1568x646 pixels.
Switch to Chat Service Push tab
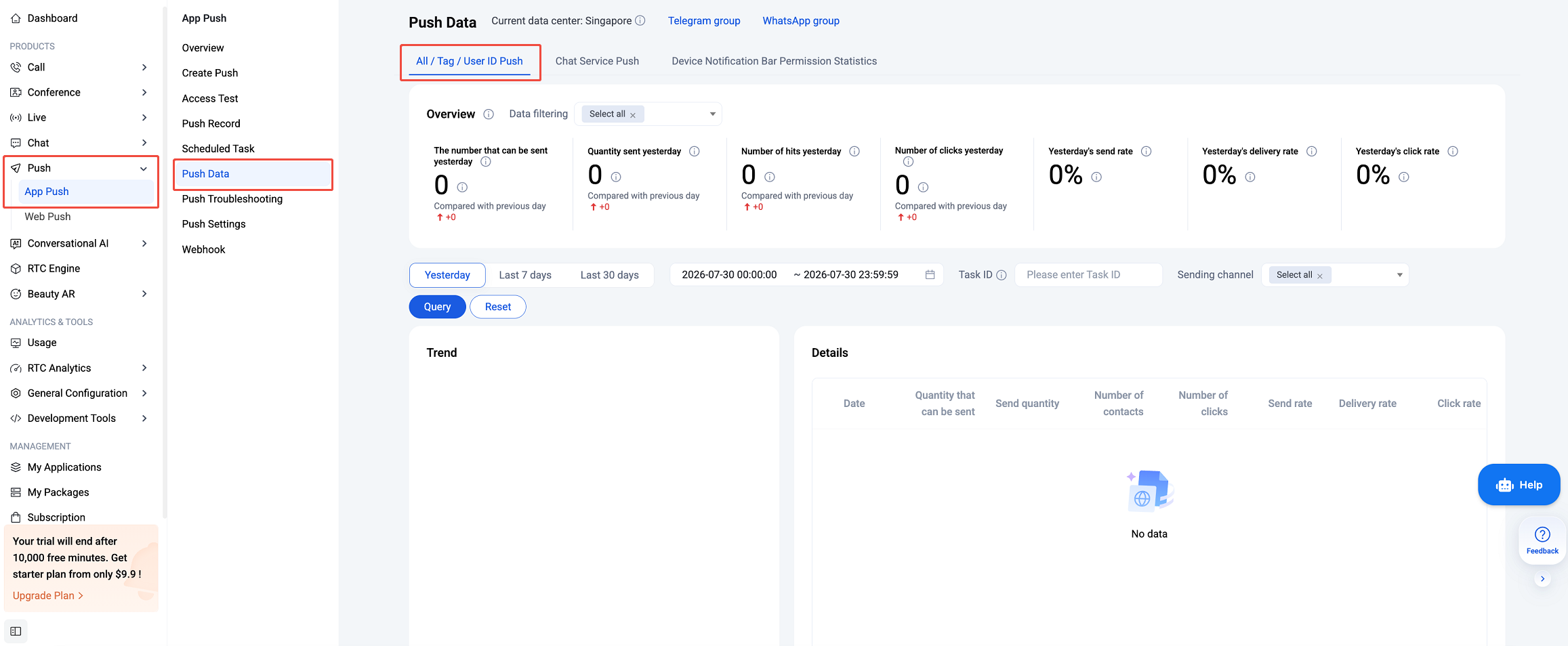597,61
